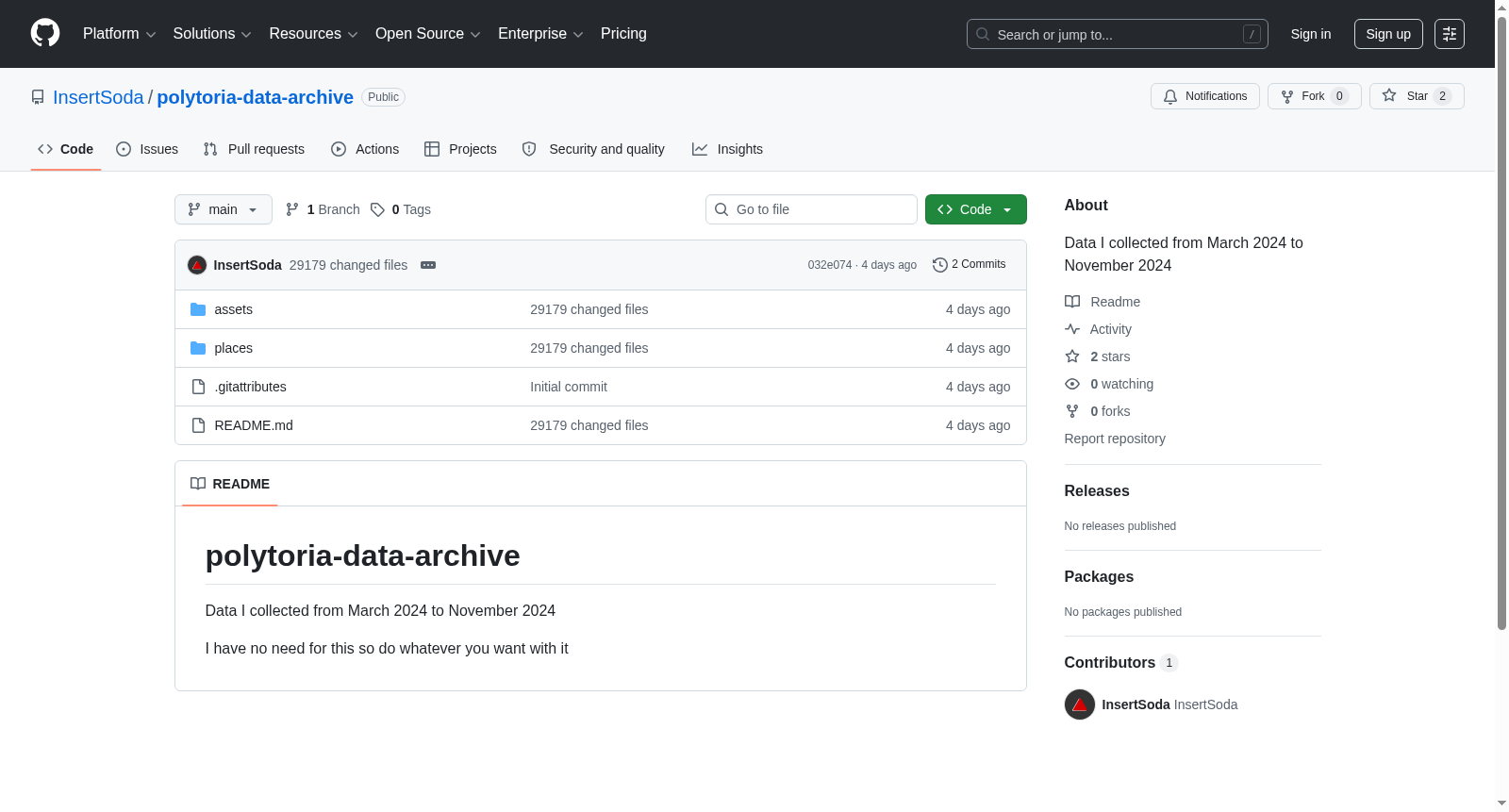Switch to the Code tab

point(66,149)
